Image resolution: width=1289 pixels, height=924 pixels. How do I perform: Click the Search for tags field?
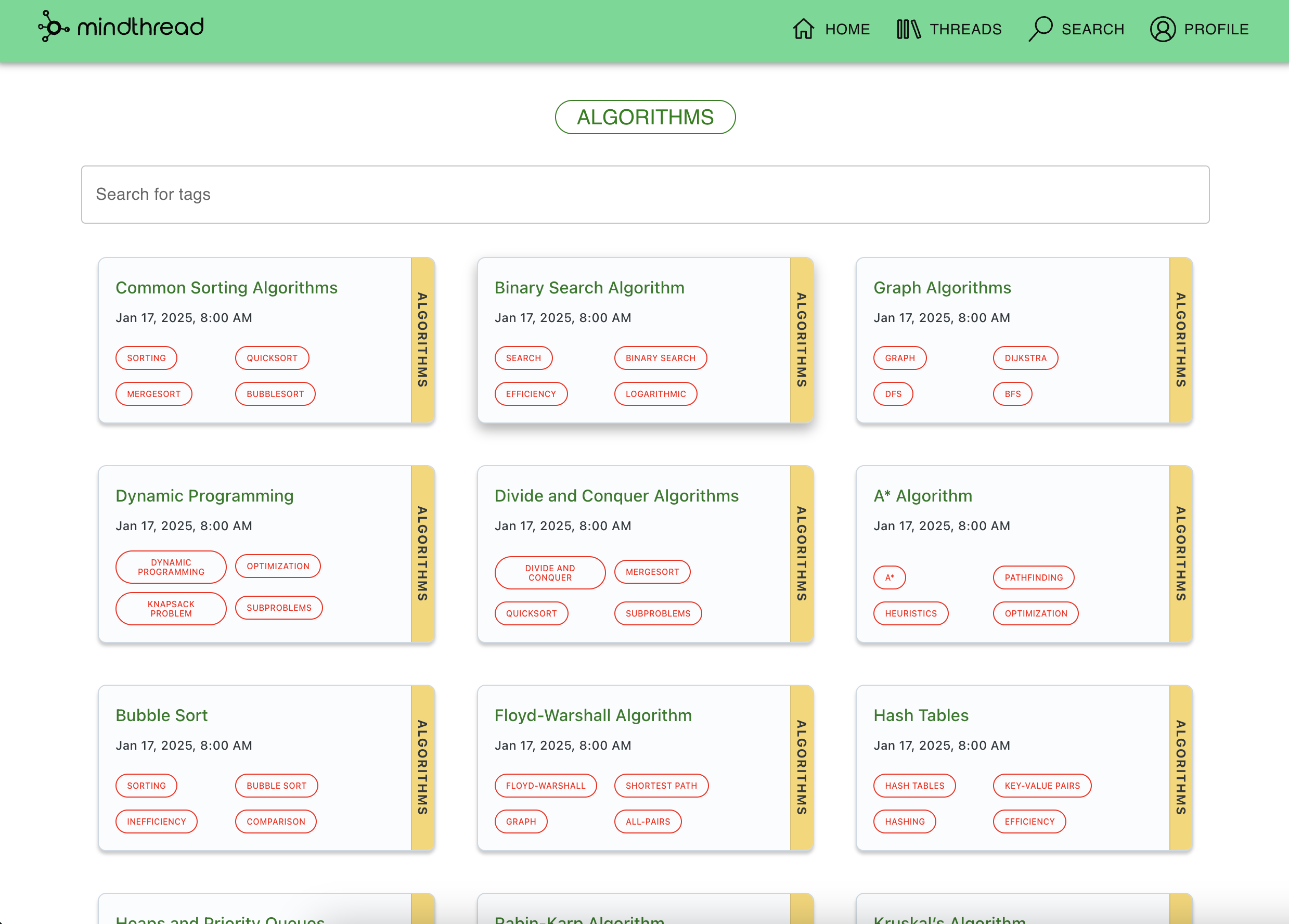pos(644,195)
